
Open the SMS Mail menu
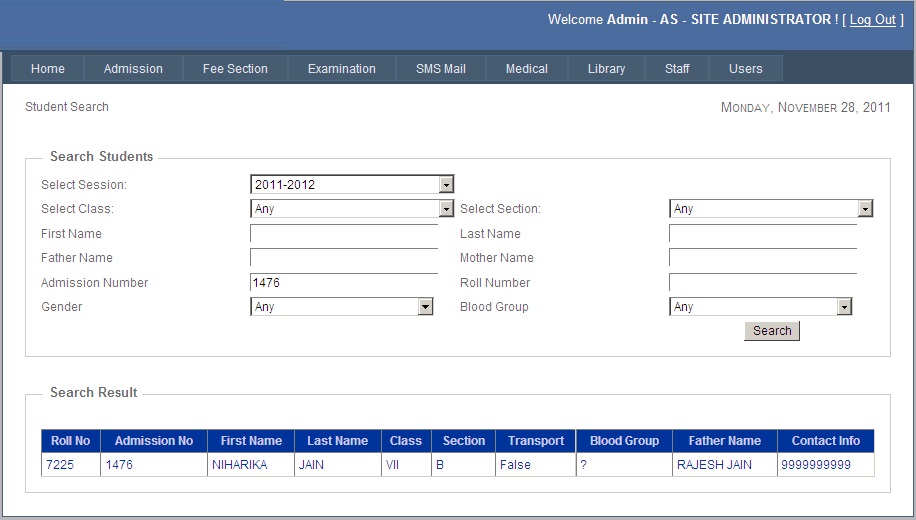(x=441, y=69)
